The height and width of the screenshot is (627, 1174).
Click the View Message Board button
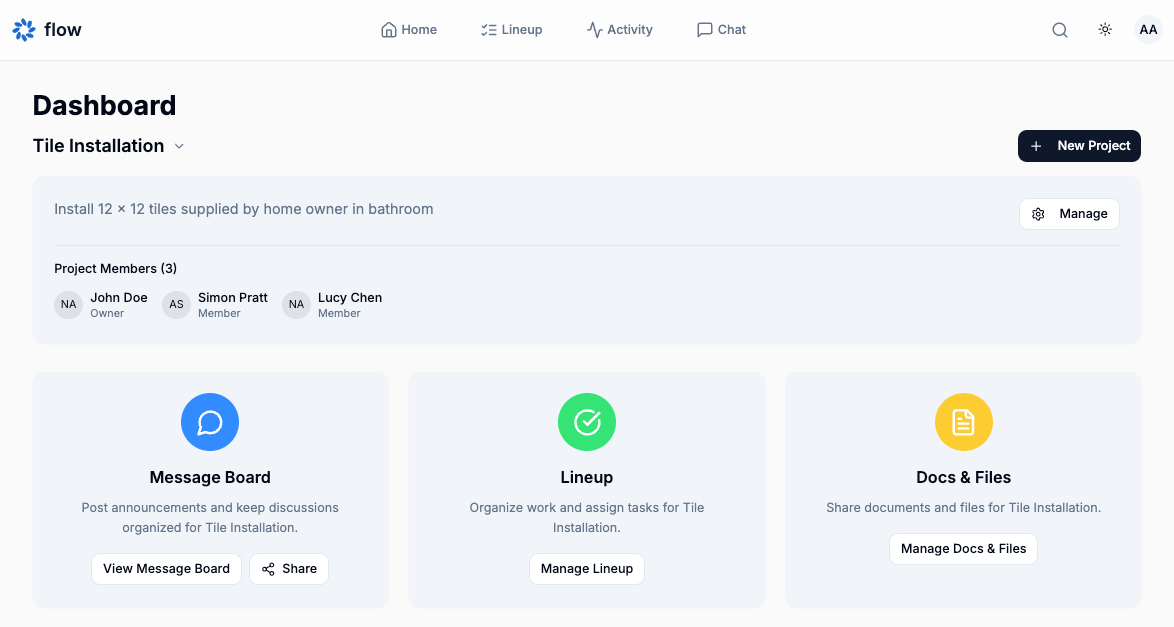pos(166,568)
